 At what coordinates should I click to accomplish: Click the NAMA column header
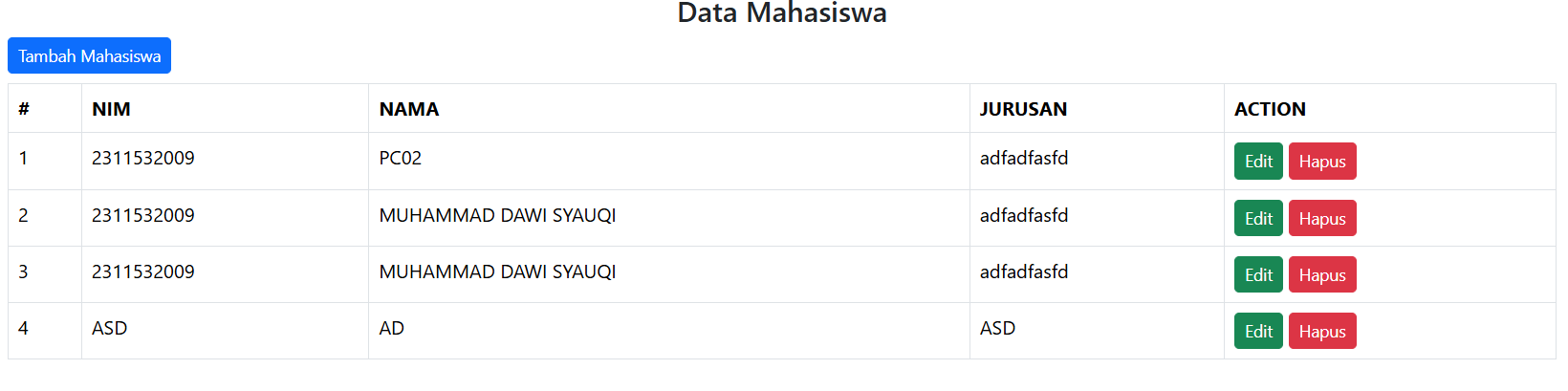click(409, 109)
